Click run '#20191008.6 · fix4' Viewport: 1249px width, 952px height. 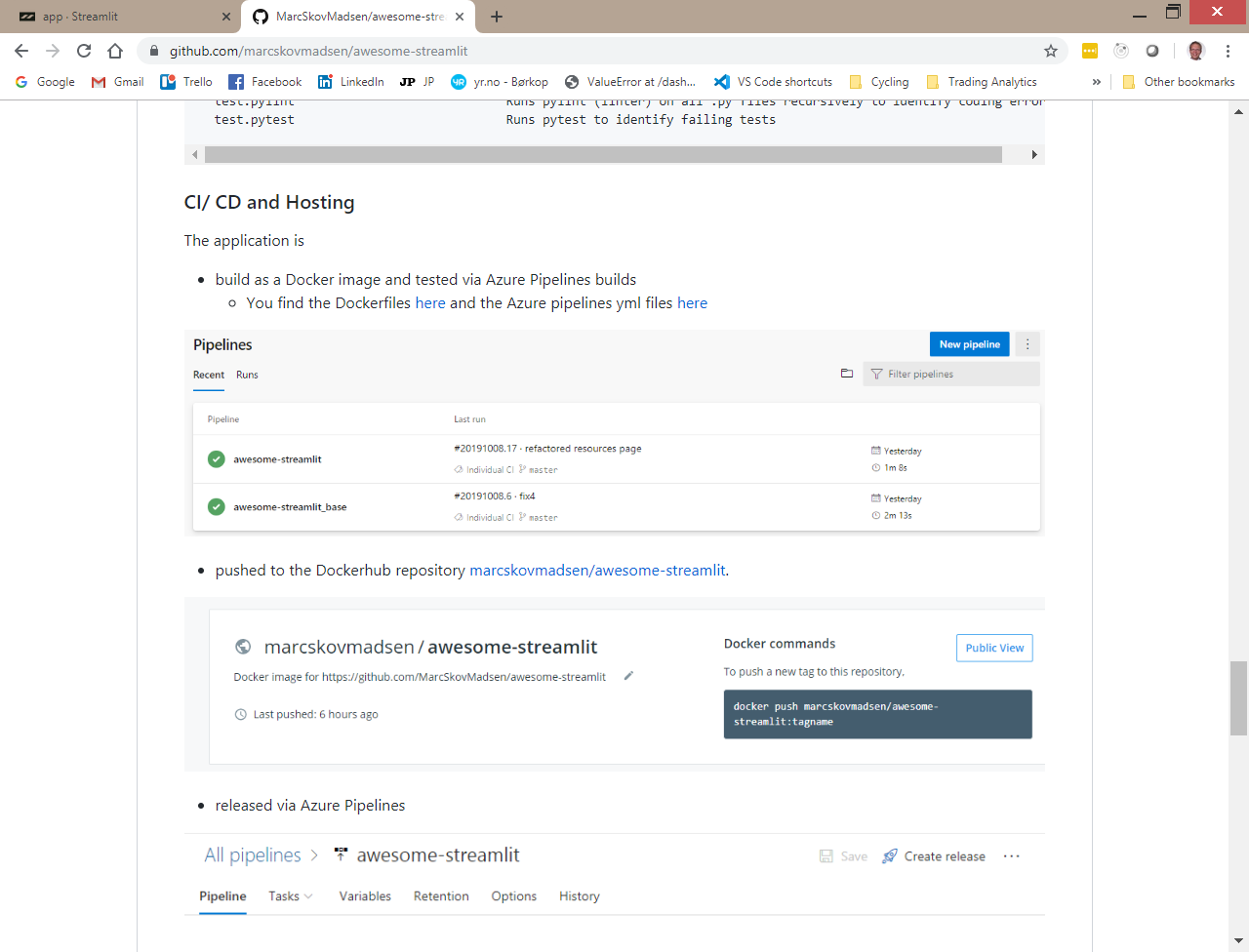495,496
